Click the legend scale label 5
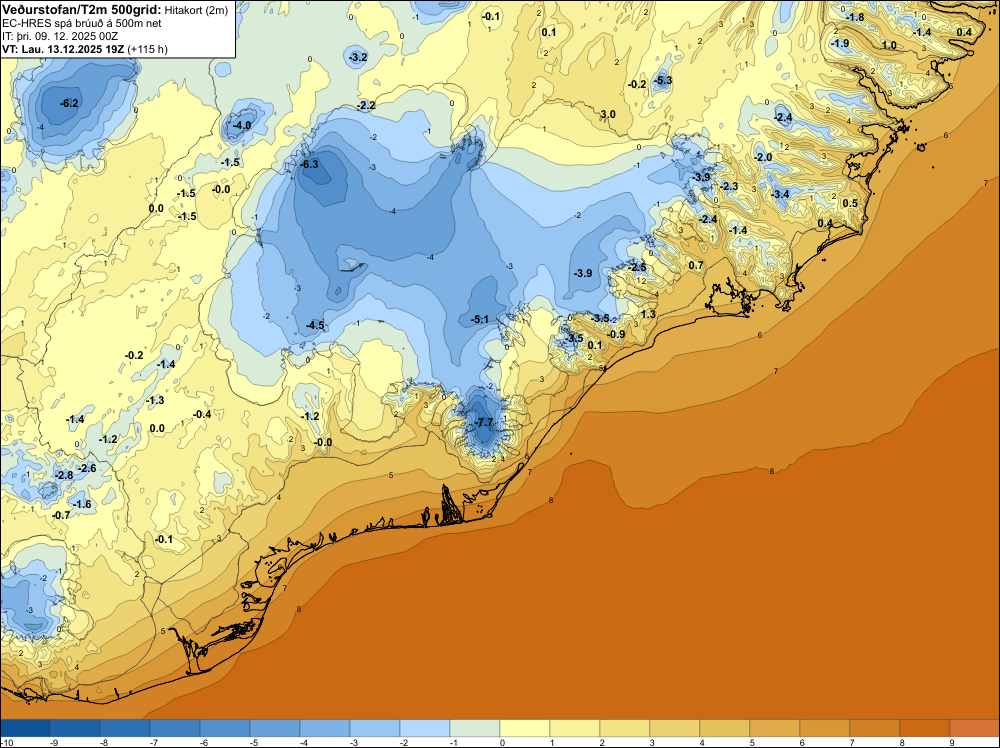This screenshot has width=1000, height=748. point(753,742)
